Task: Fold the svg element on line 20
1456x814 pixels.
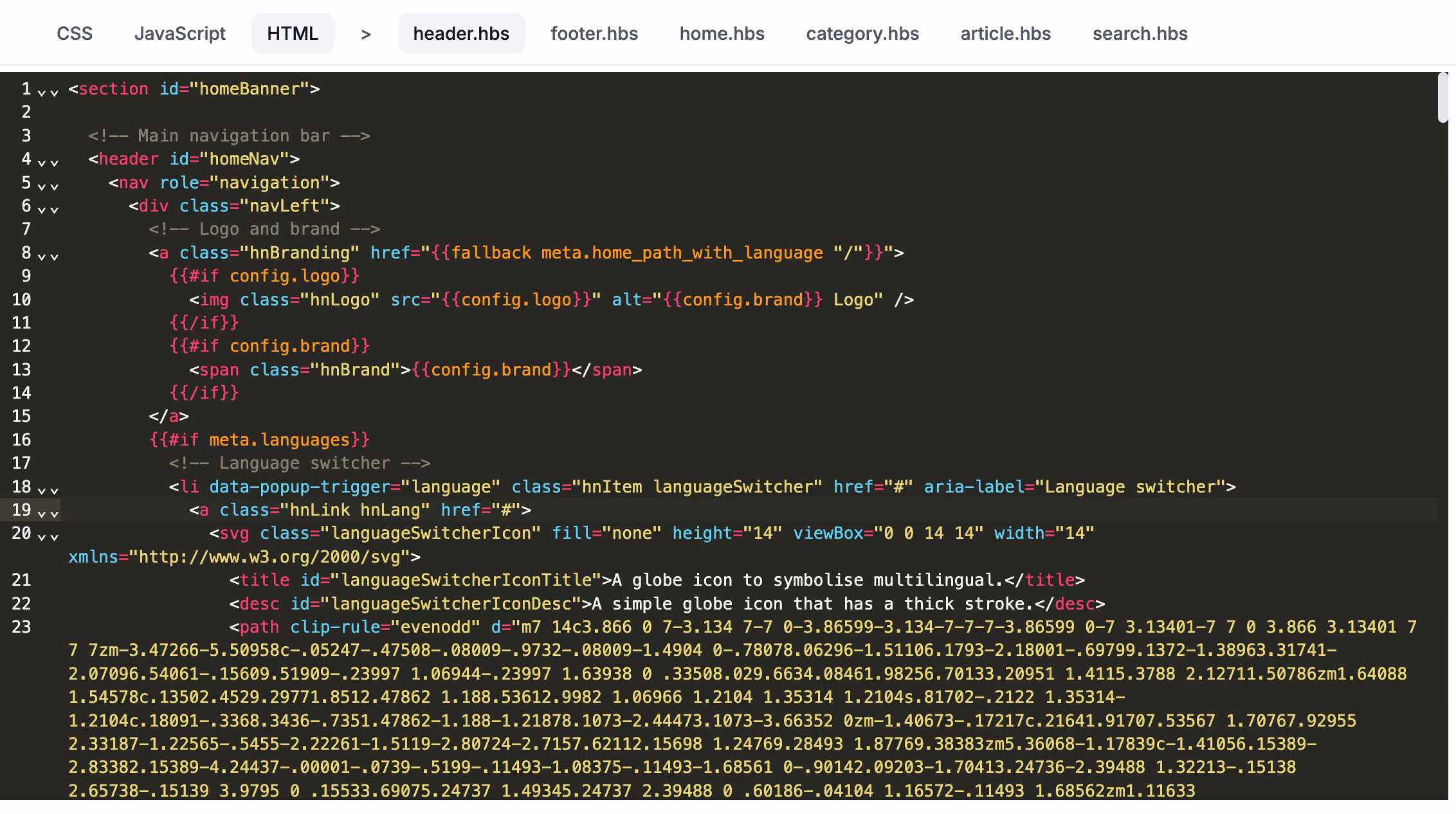Action: pyautogui.click(x=48, y=536)
